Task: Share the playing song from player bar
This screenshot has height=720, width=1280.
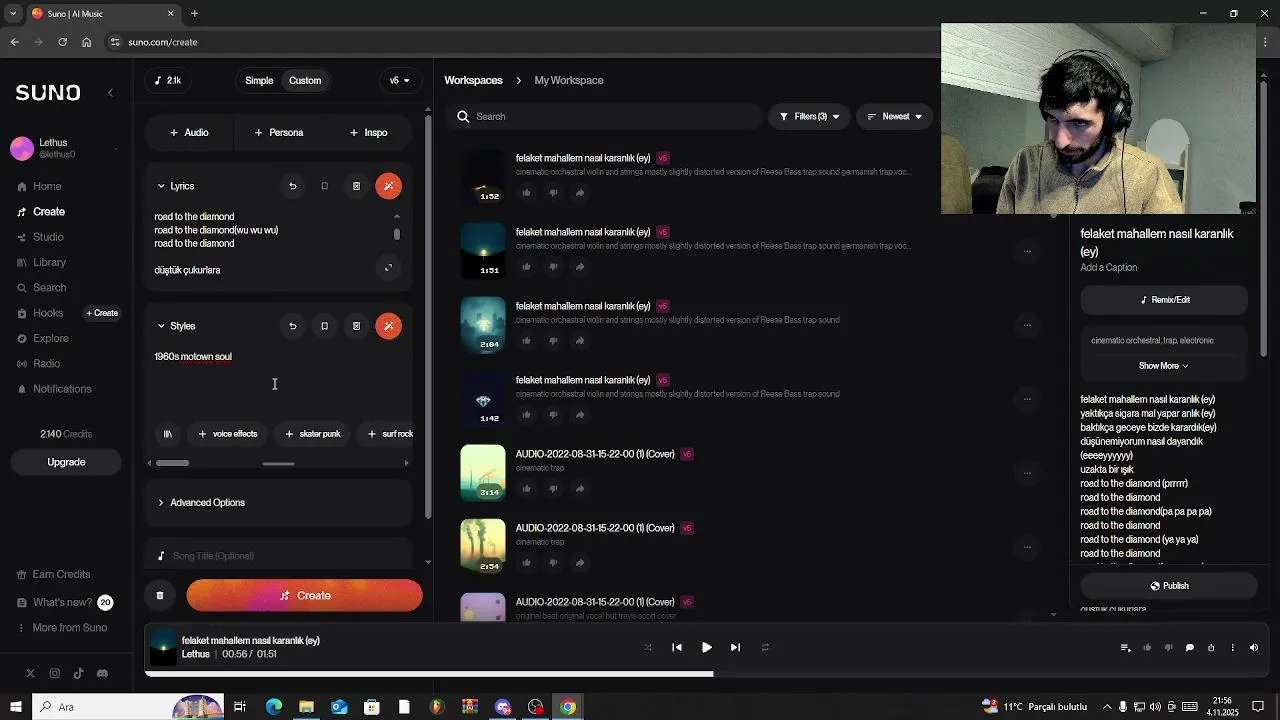Action: pos(1211,647)
